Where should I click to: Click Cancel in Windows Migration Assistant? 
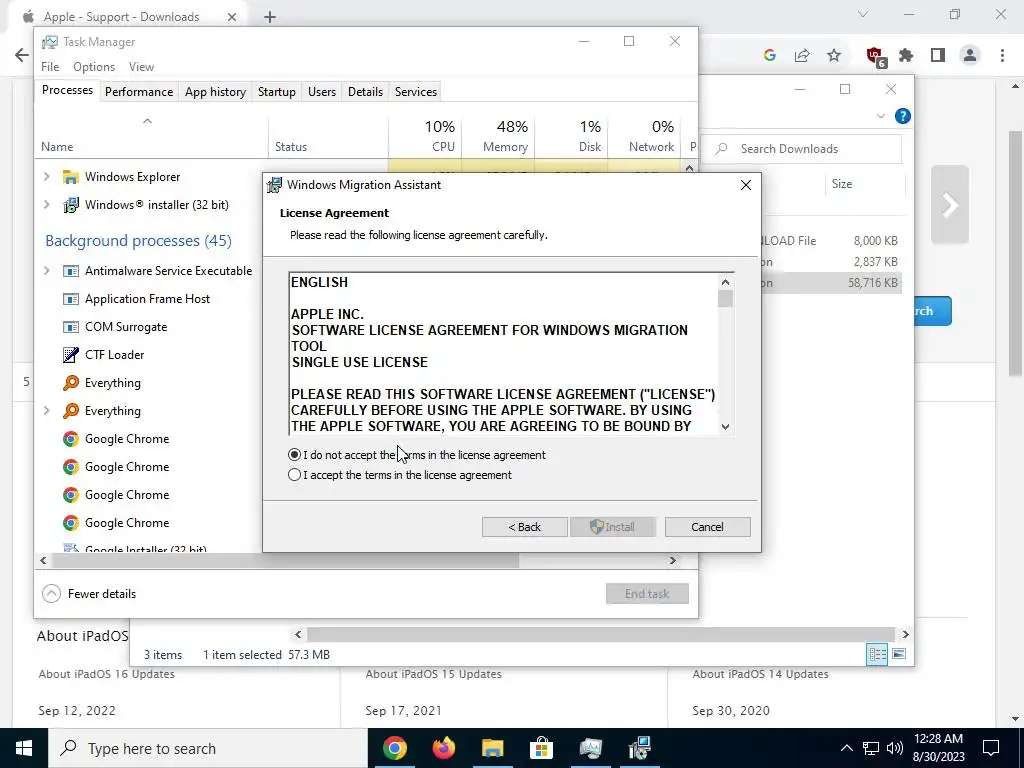pyautogui.click(x=707, y=527)
